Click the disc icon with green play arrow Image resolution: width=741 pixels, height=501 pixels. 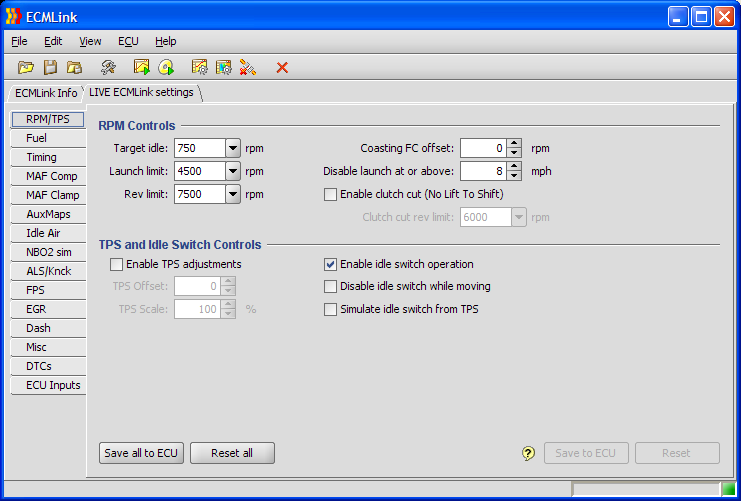pyautogui.click(x=166, y=67)
